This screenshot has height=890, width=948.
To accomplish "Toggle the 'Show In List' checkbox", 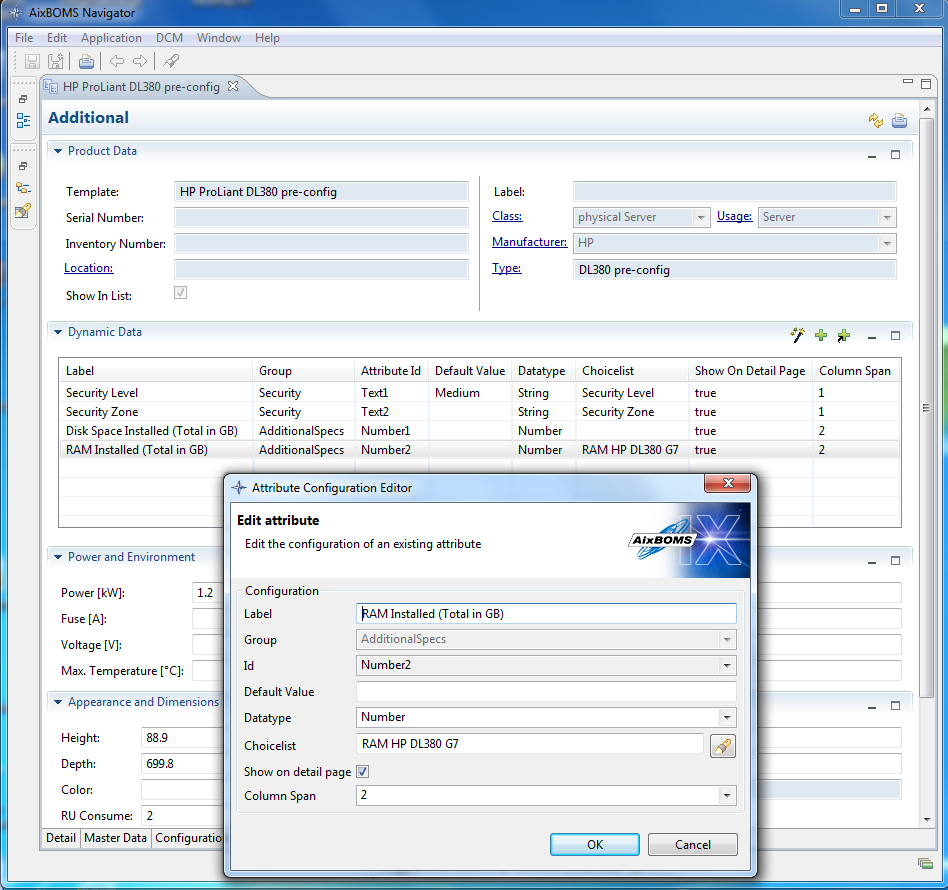I will point(181,294).
